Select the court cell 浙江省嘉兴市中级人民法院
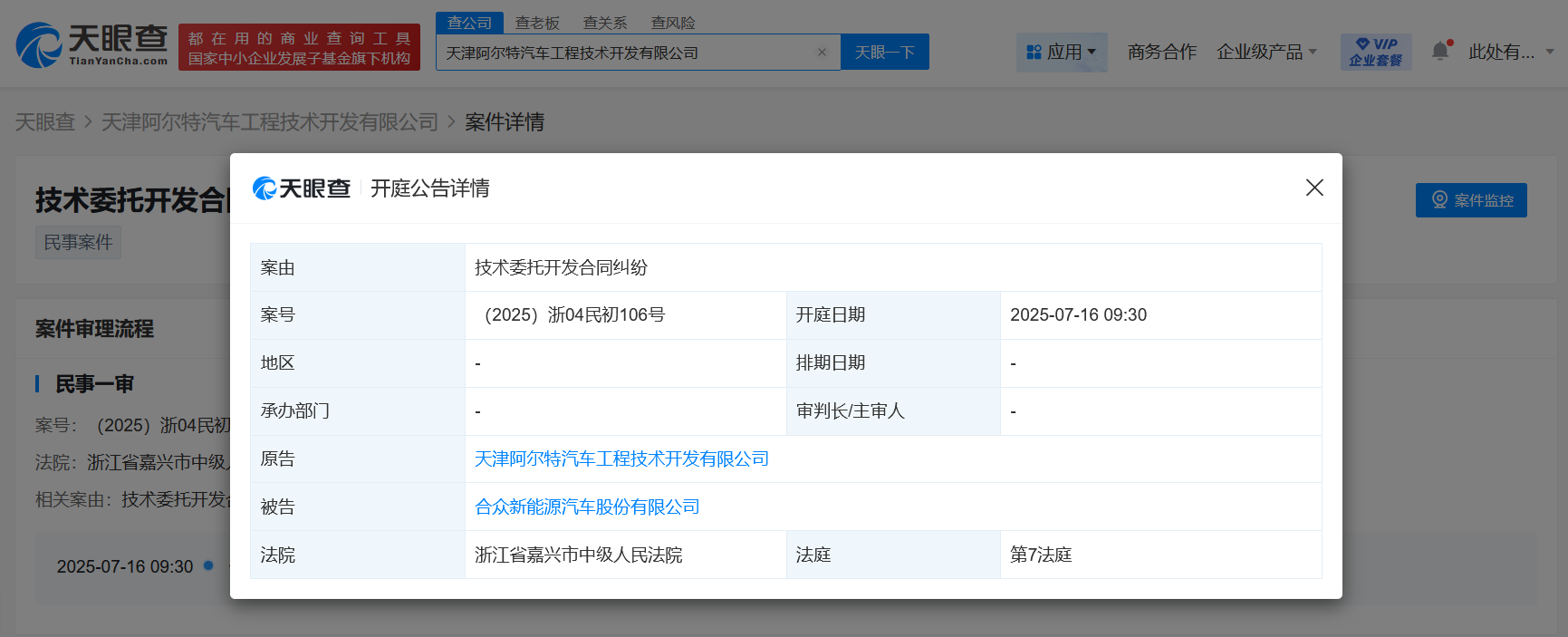Image resolution: width=1568 pixels, height=637 pixels. click(x=626, y=555)
